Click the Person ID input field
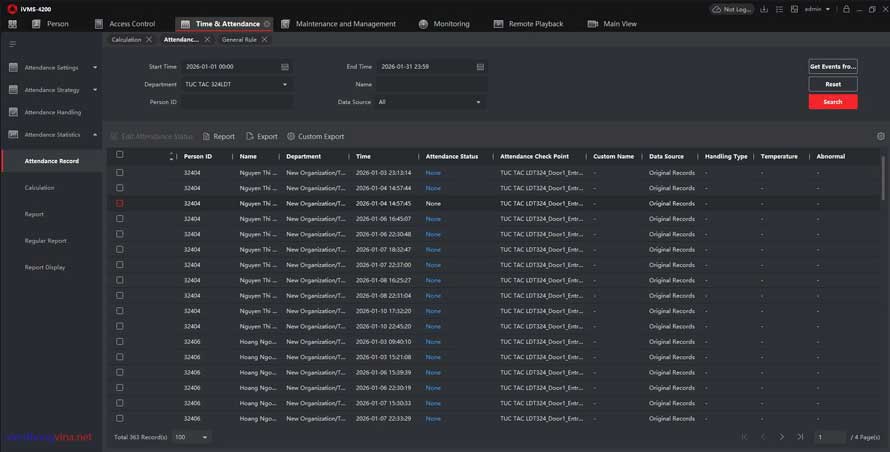Image resolution: width=890 pixels, height=452 pixels. click(236, 102)
